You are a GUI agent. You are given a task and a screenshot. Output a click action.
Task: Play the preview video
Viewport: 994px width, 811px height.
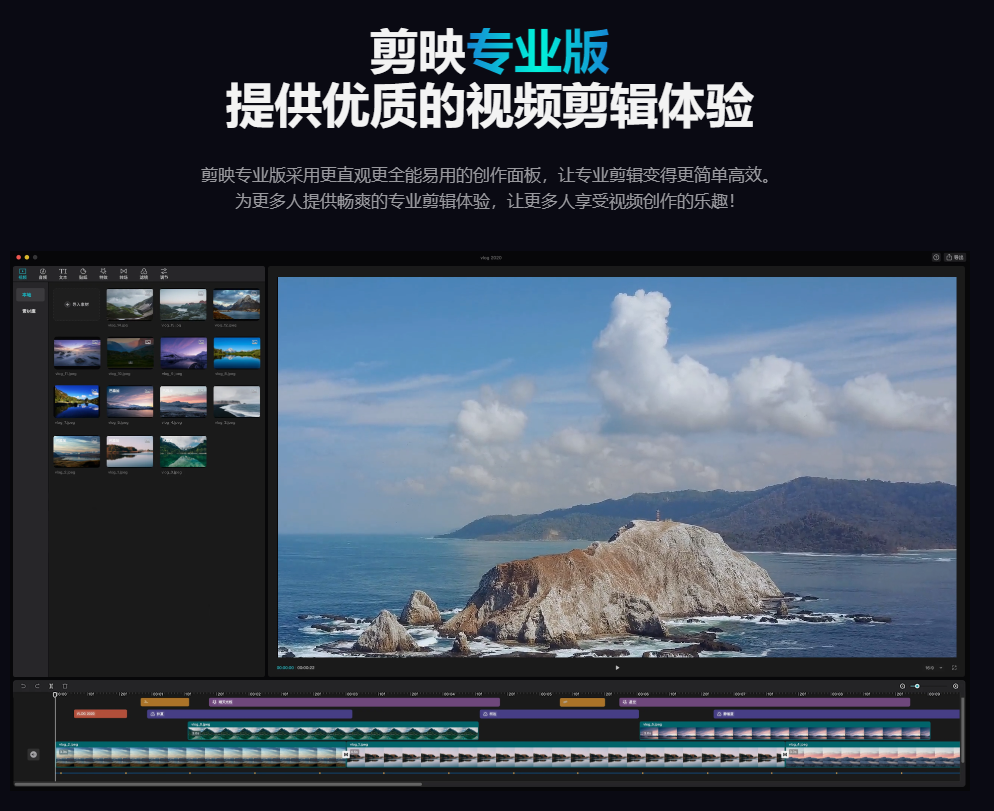click(x=617, y=667)
